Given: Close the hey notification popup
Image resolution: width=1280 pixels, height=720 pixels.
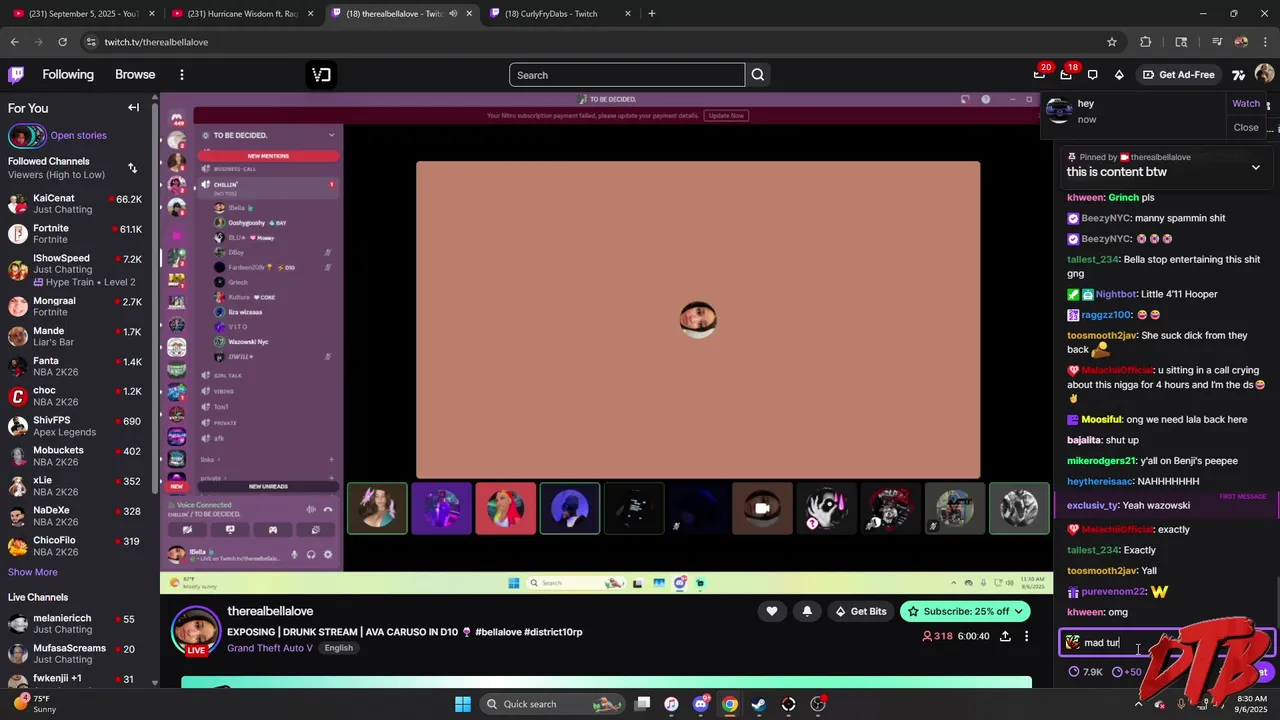Looking at the screenshot, I should [x=1246, y=128].
